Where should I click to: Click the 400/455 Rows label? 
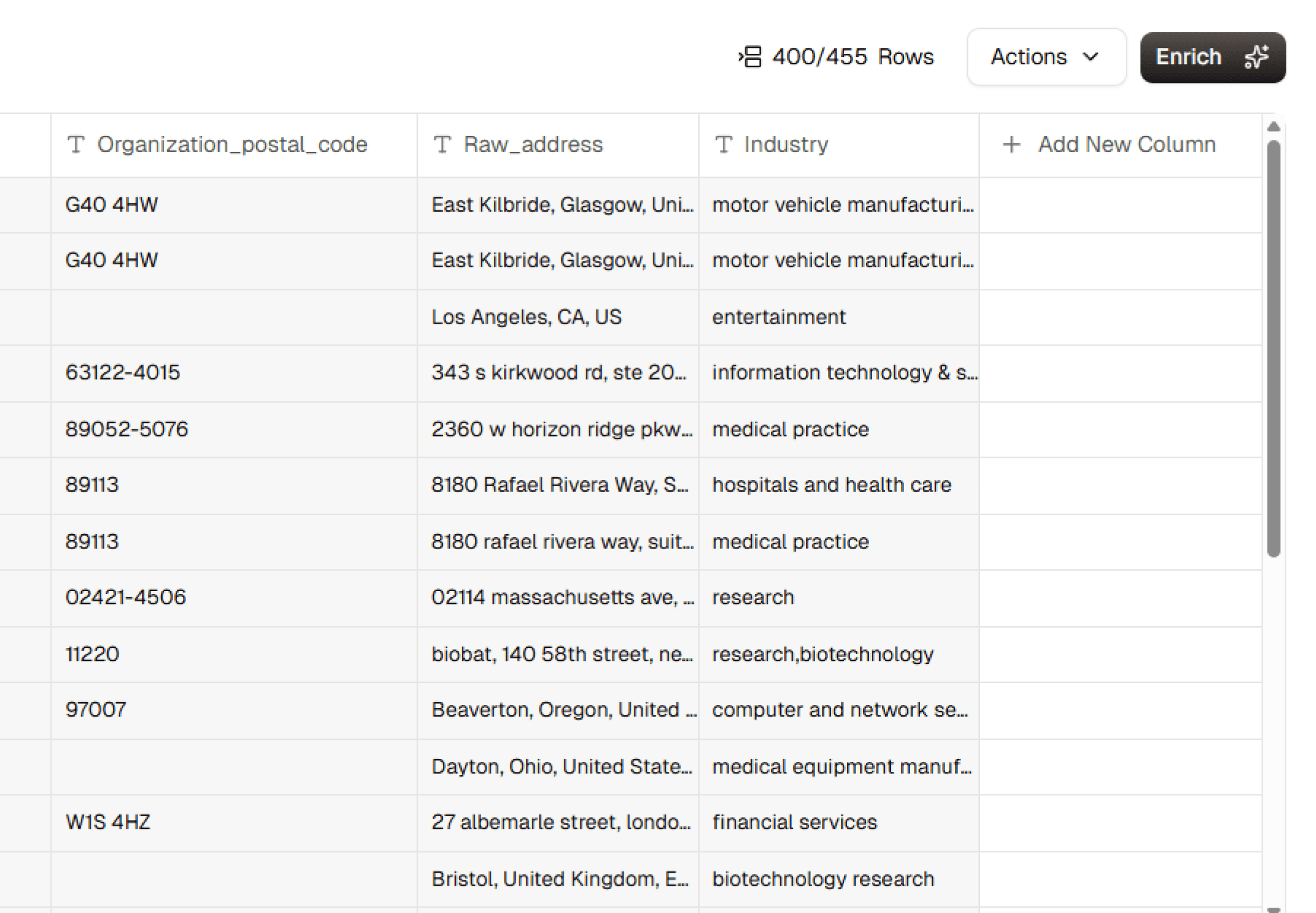point(852,57)
